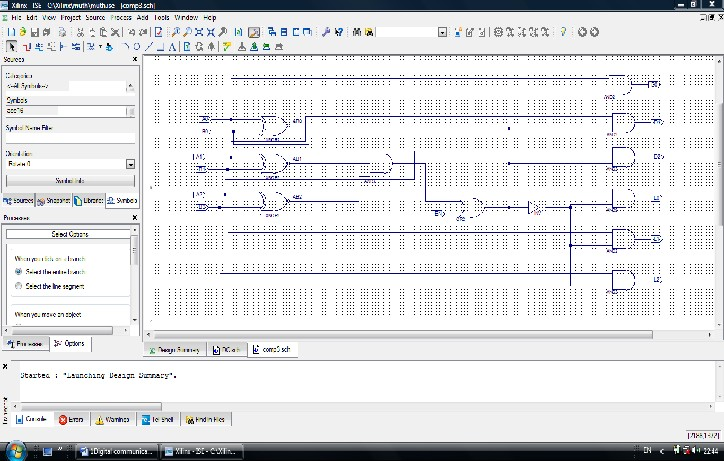
Task: Open the Window menu
Action: [x=186, y=18]
